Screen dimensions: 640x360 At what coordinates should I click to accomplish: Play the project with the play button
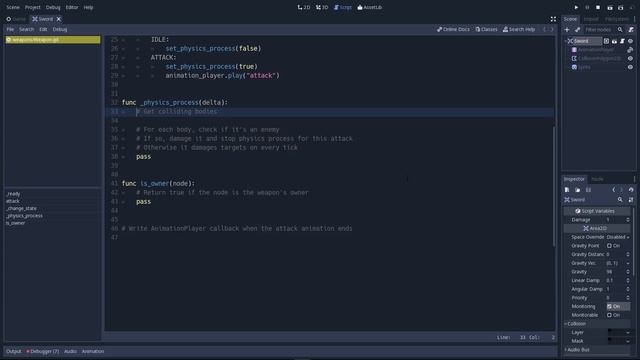(576, 7)
